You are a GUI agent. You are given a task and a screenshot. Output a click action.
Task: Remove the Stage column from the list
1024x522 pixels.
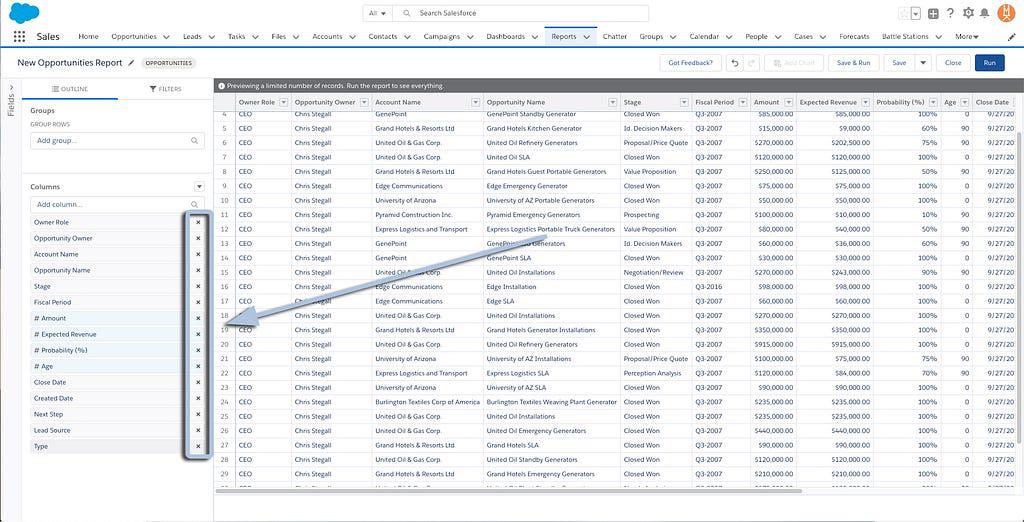click(x=198, y=286)
